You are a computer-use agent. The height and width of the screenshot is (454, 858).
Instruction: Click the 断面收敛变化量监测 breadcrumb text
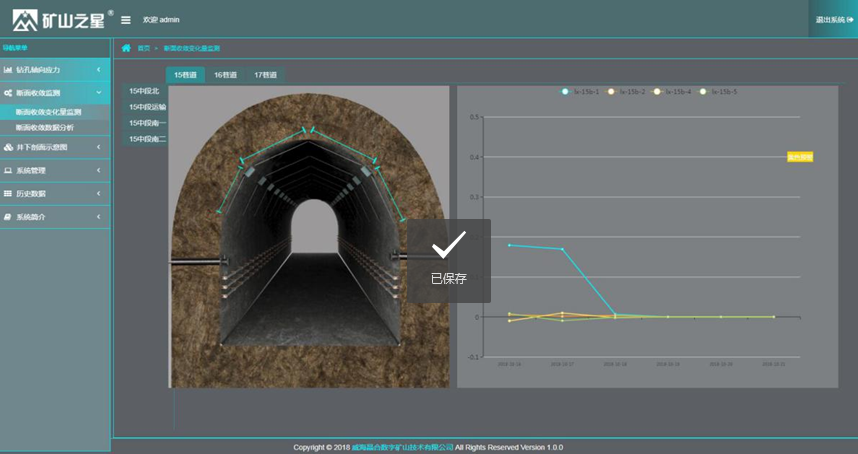(x=192, y=48)
